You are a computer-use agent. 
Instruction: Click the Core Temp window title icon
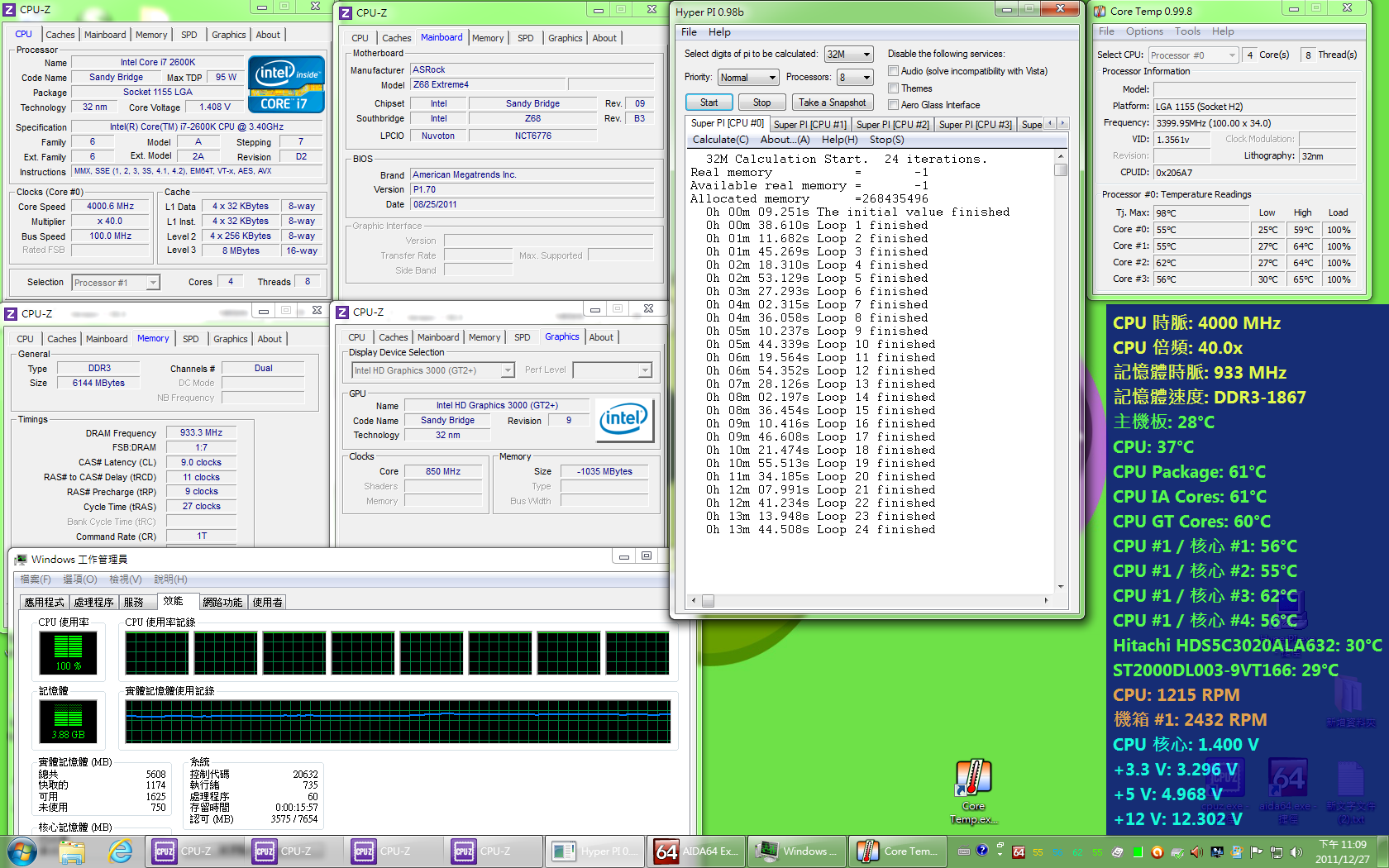click(1100, 11)
